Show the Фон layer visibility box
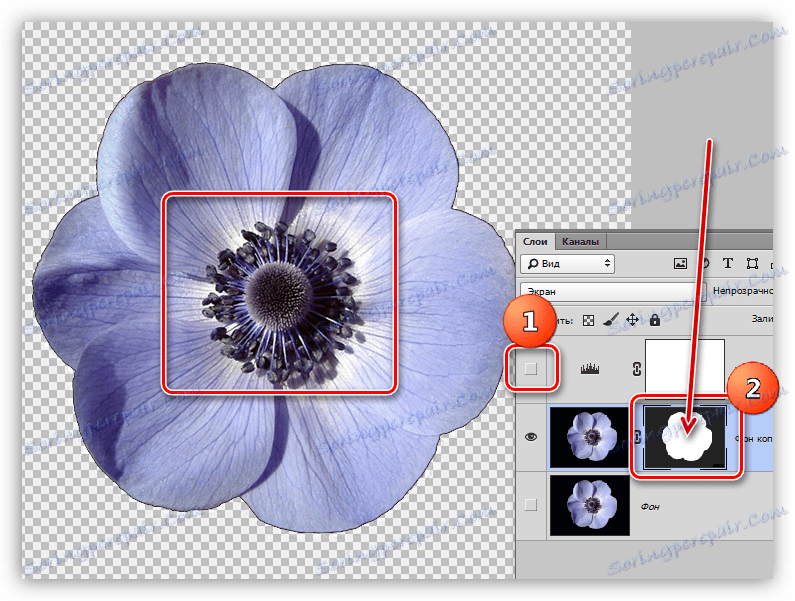This screenshot has height=601, width=795. [531, 505]
